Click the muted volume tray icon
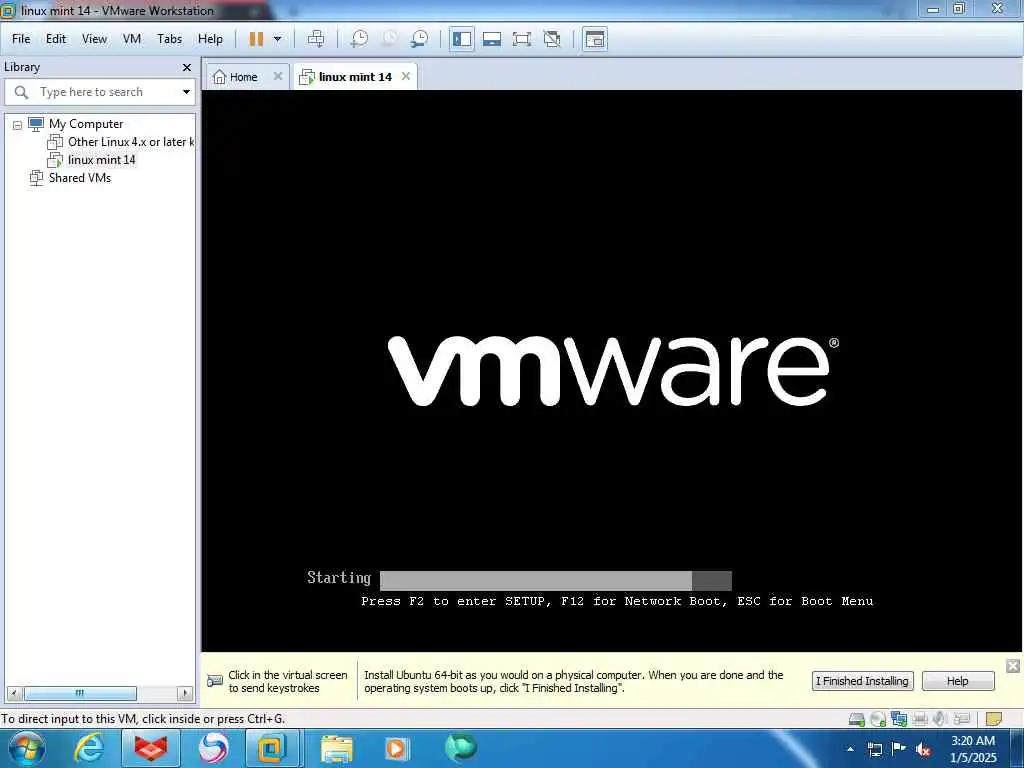The image size is (1024, 768). (923, 749)
